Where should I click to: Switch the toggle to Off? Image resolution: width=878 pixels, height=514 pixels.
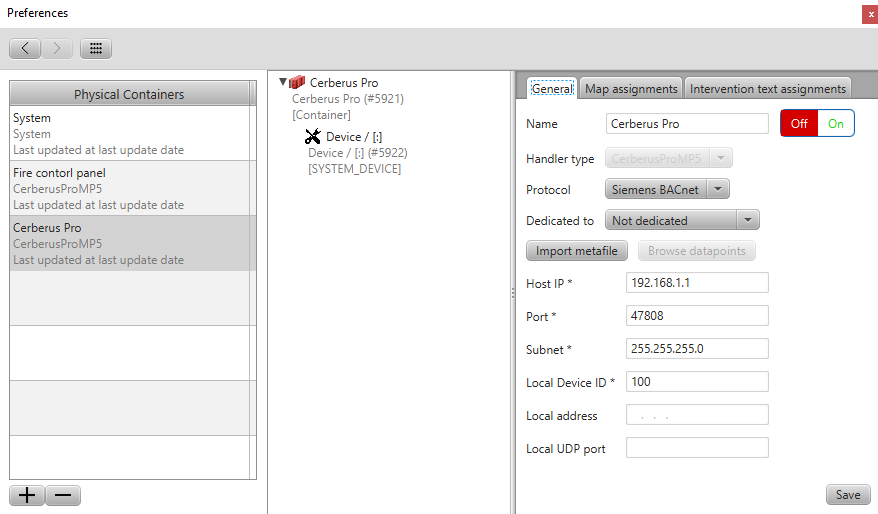pos(799,124)
